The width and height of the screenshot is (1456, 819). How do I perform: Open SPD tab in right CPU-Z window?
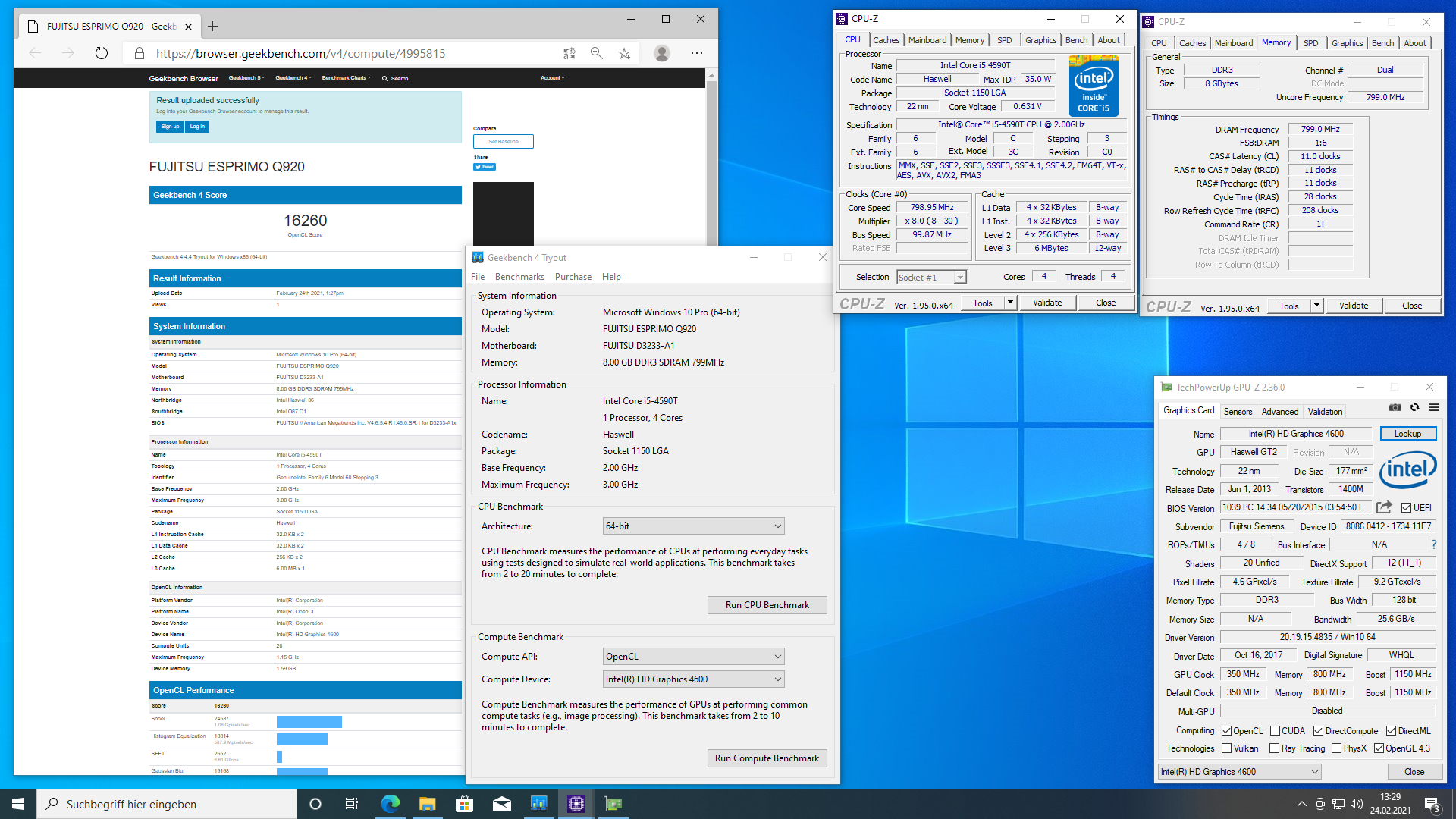[x=1310, y=43]
